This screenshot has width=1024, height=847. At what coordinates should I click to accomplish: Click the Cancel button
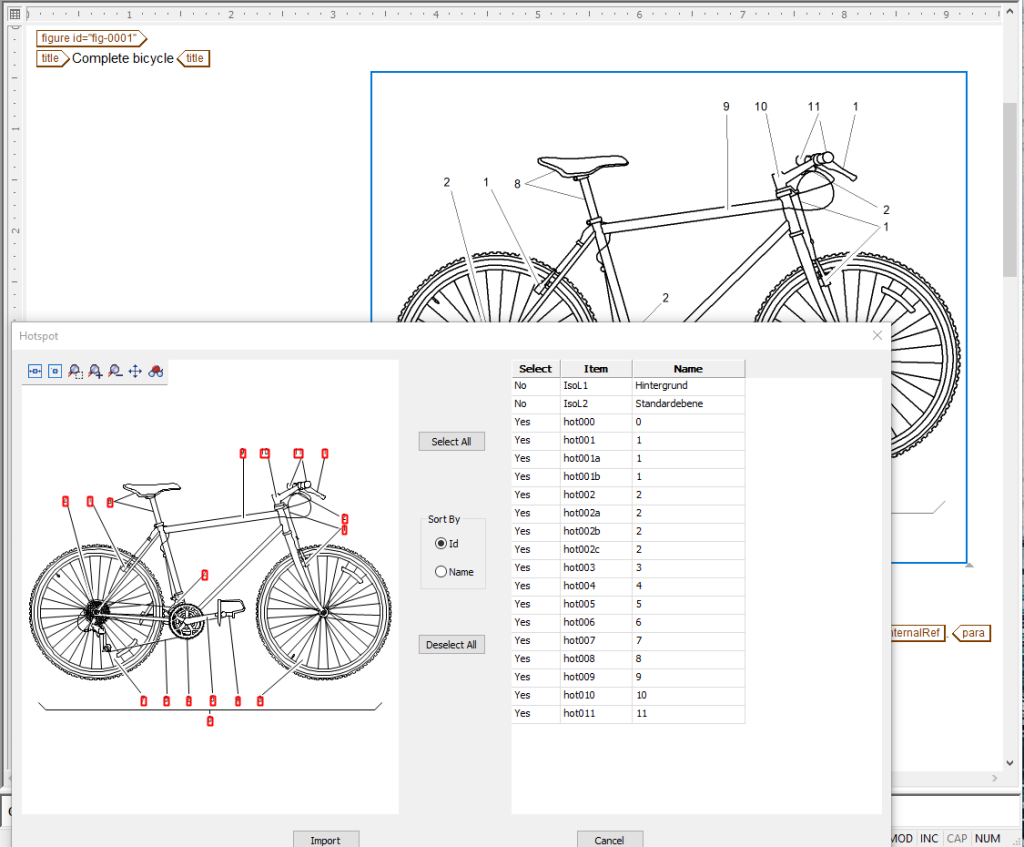point(610,840)
